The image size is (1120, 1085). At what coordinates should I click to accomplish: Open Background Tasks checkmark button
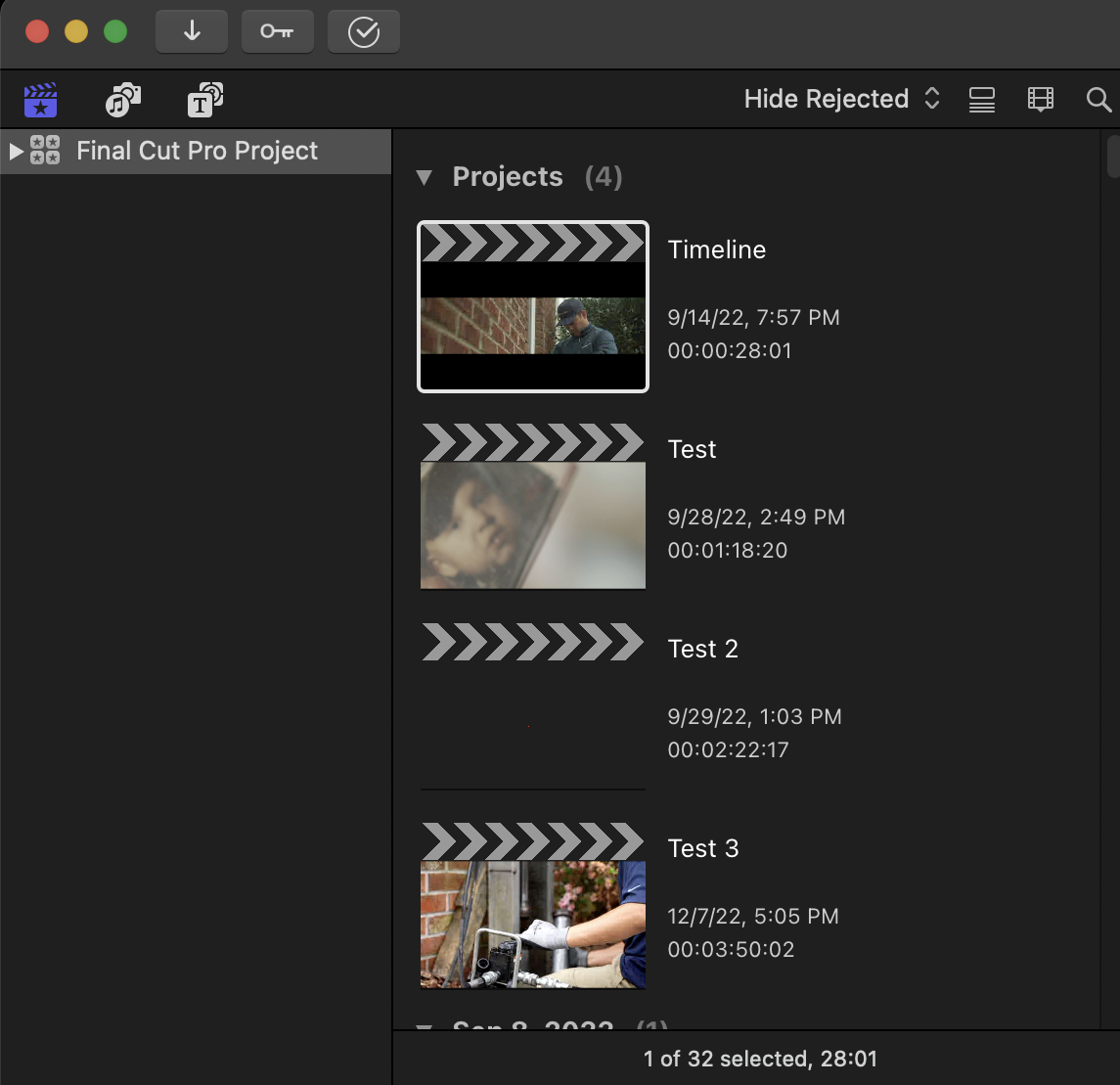(364, 31)
